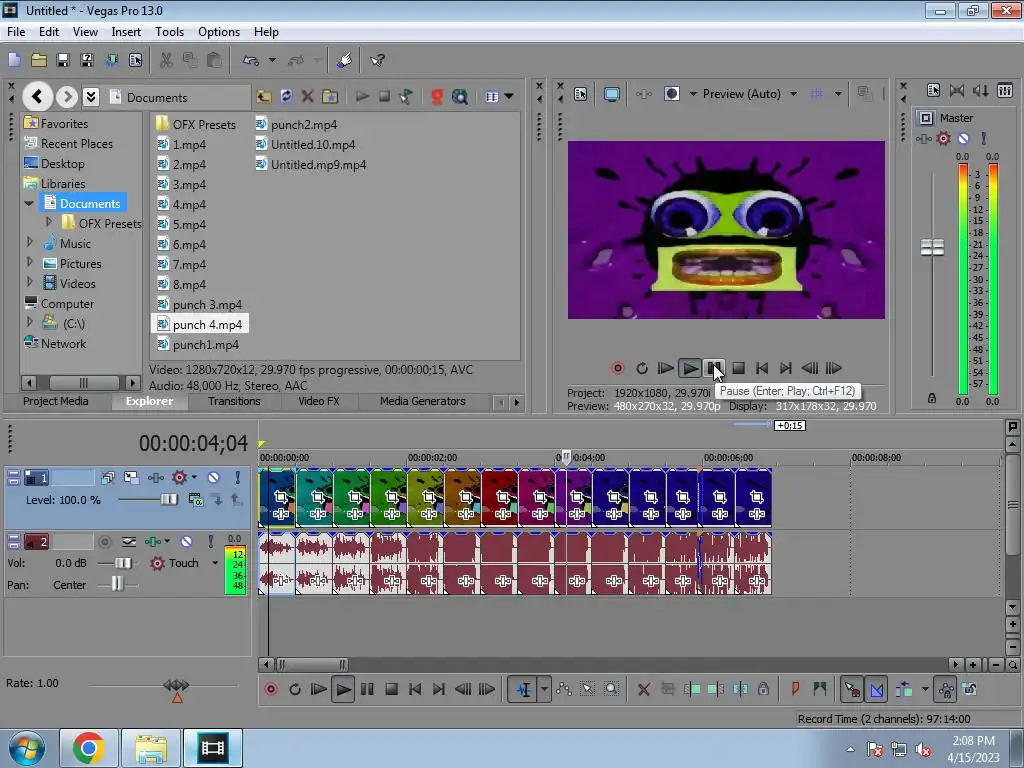
Task: Arm audio track 2 for recording
Action: pyautogui.click(x=104, y=541)
